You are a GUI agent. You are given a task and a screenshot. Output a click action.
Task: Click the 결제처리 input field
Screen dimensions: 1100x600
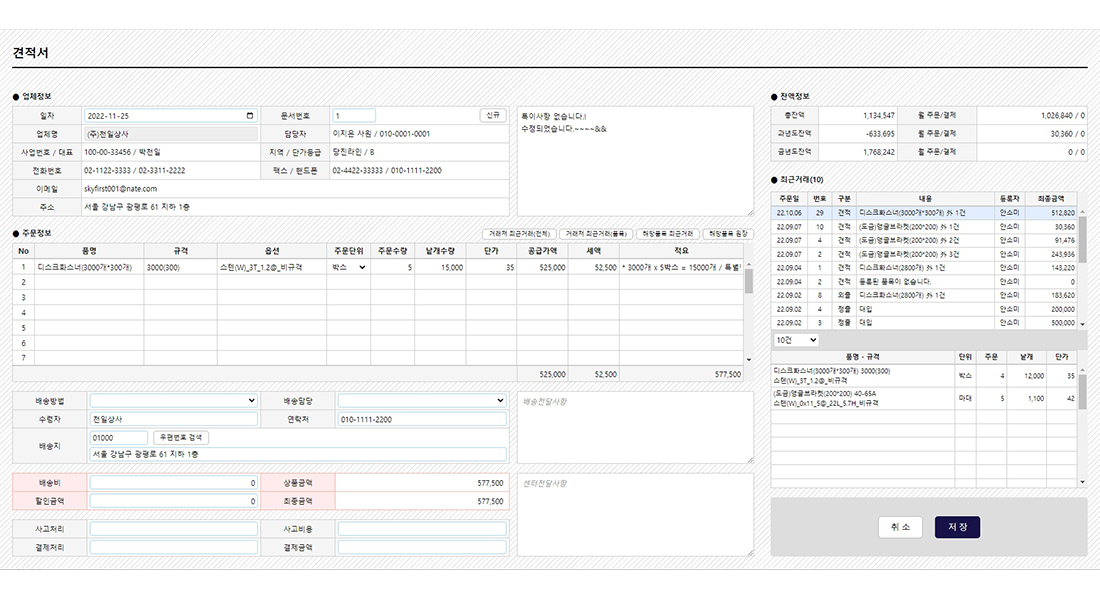173,547
